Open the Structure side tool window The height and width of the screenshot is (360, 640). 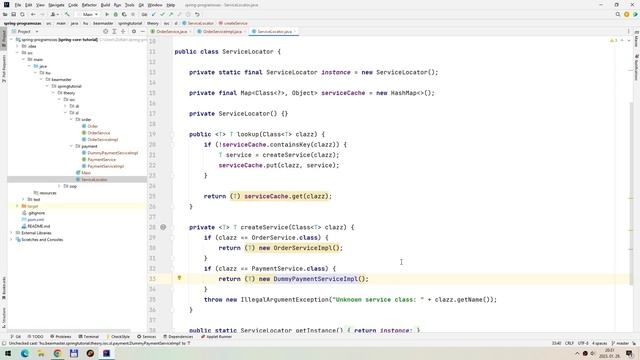[4, 318]
